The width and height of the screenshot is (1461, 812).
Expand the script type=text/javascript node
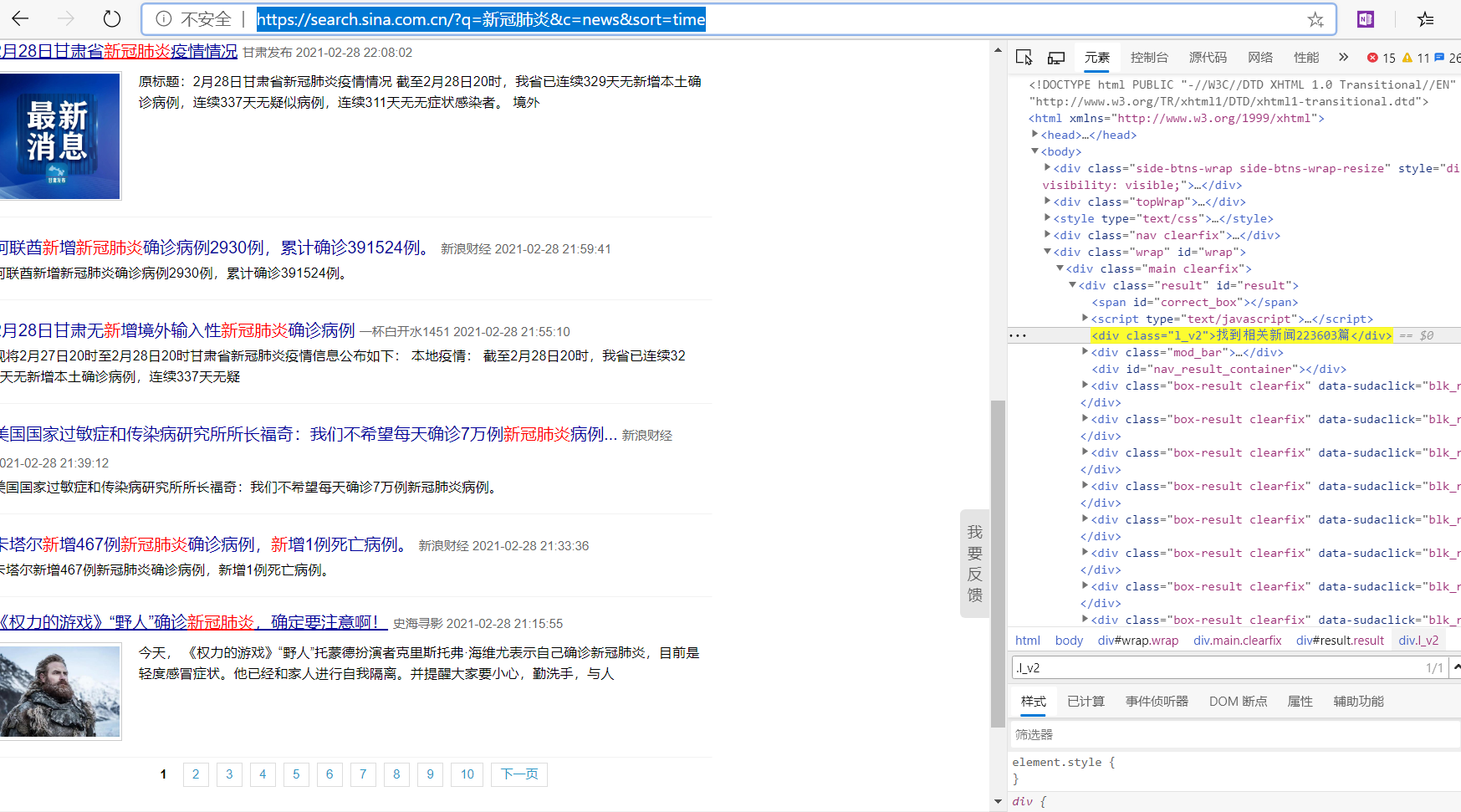pyautogui.click(x=1085, y=319)
